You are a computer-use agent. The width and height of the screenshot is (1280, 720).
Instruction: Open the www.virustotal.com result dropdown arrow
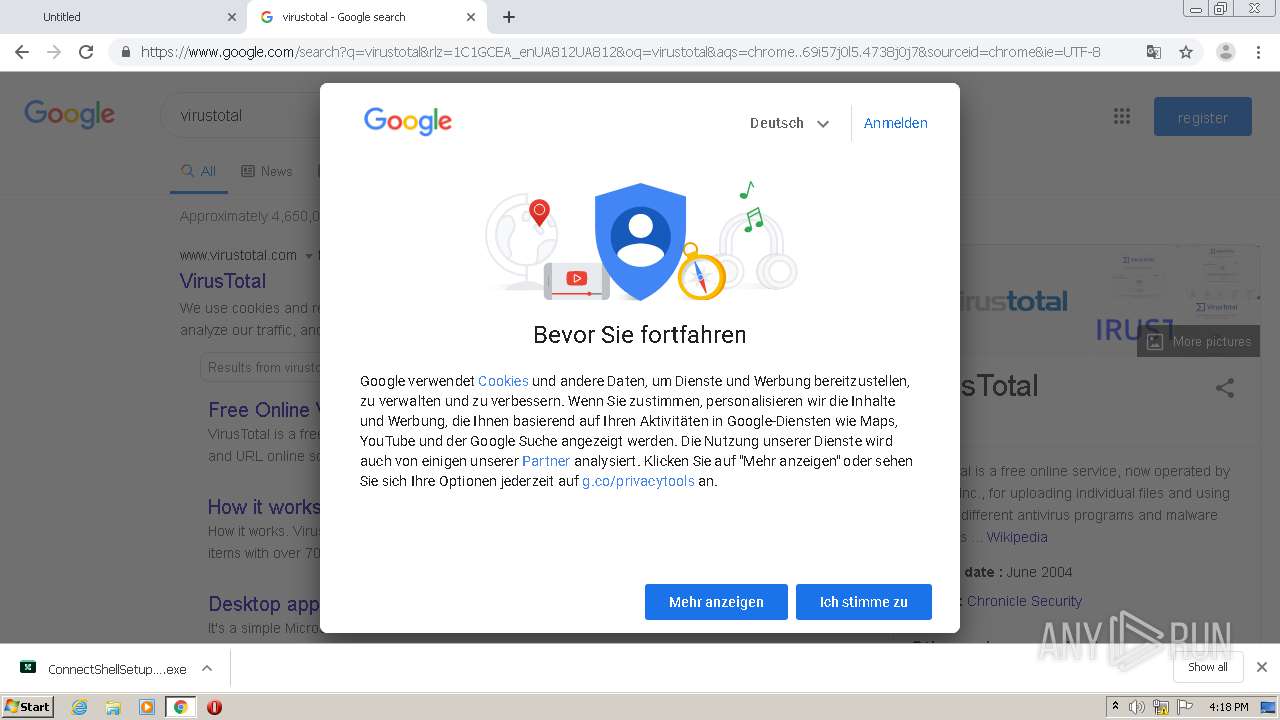(309, 255)
